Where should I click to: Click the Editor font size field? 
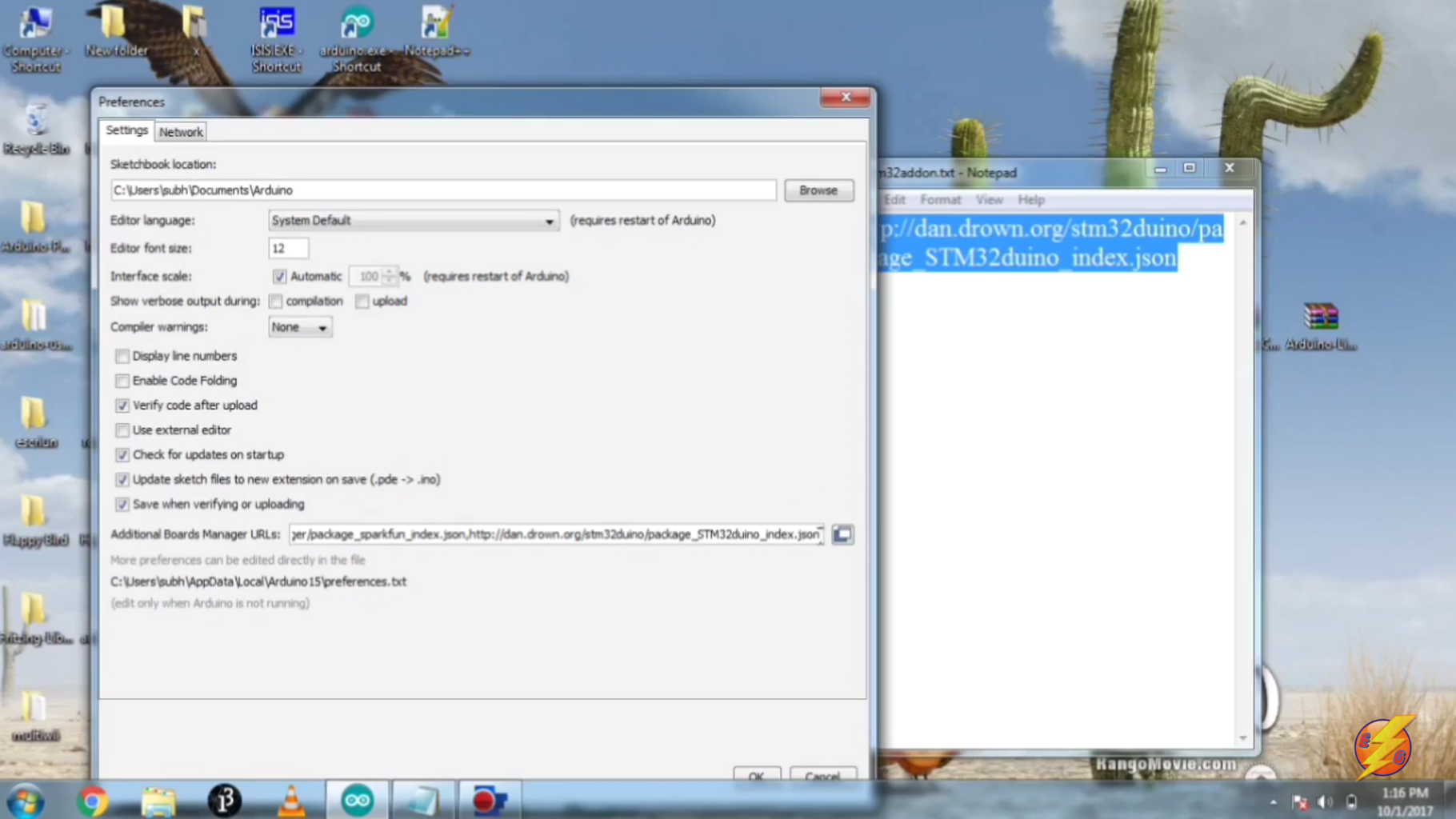click(x=288, y=248)
